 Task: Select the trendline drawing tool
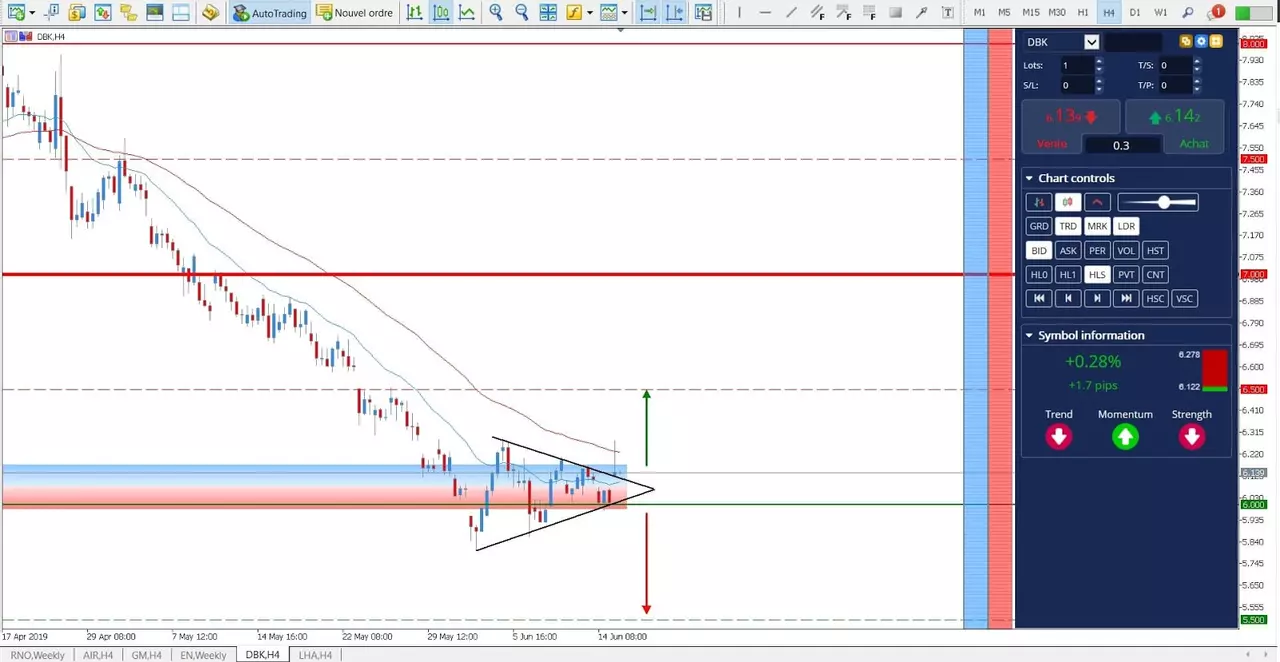(x=791, y=13)
